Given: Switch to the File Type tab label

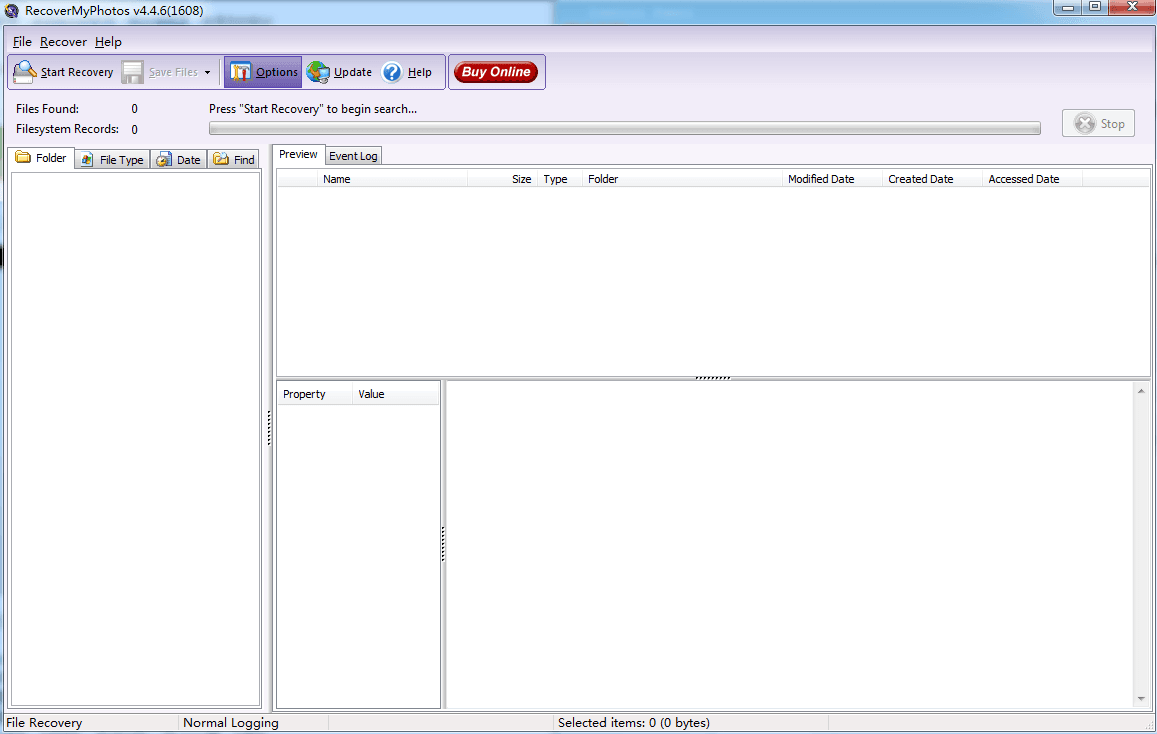Looking at the screenshot, I should 122,160.
